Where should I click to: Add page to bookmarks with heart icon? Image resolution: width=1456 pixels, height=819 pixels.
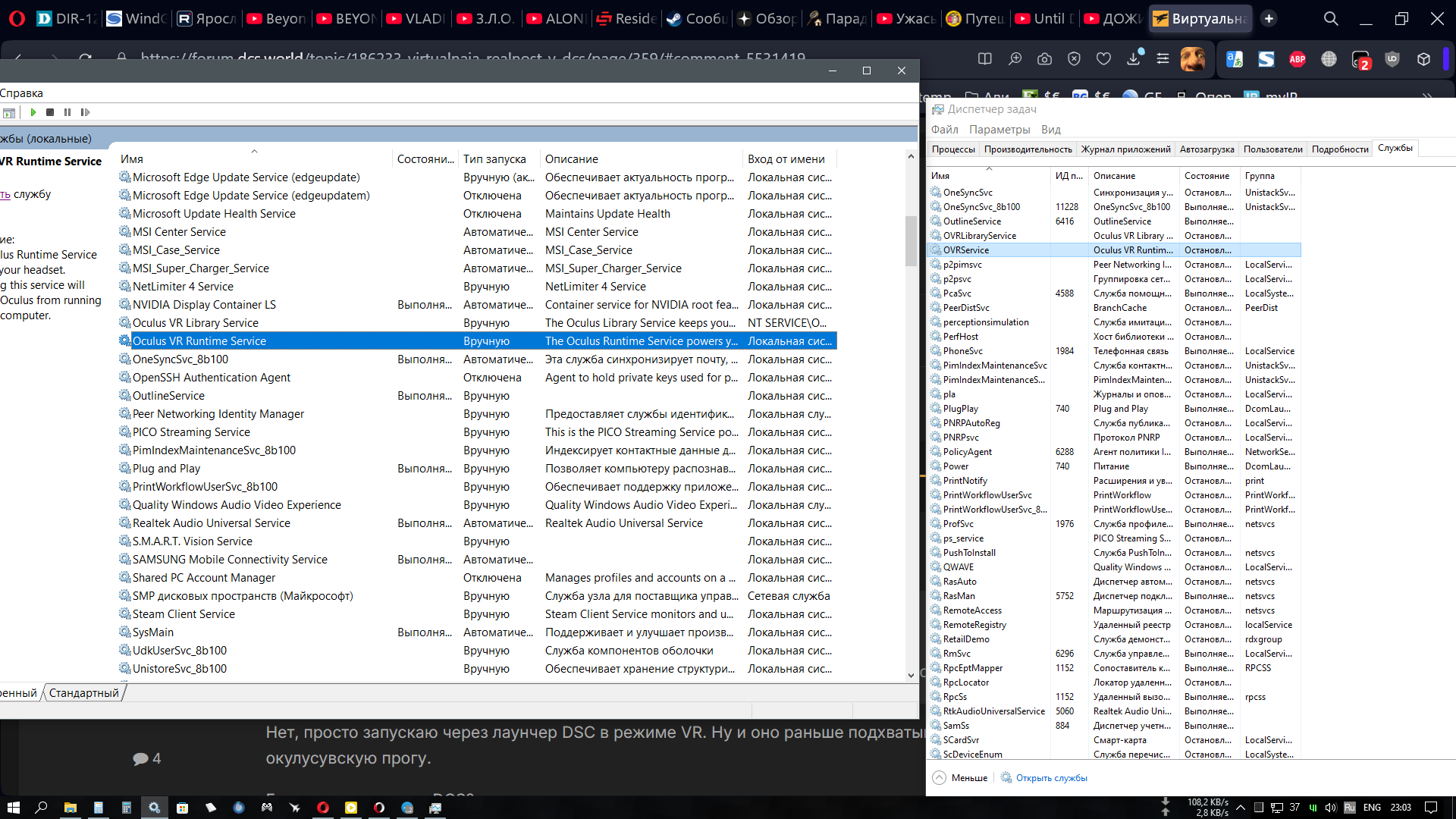[1103, 59]
